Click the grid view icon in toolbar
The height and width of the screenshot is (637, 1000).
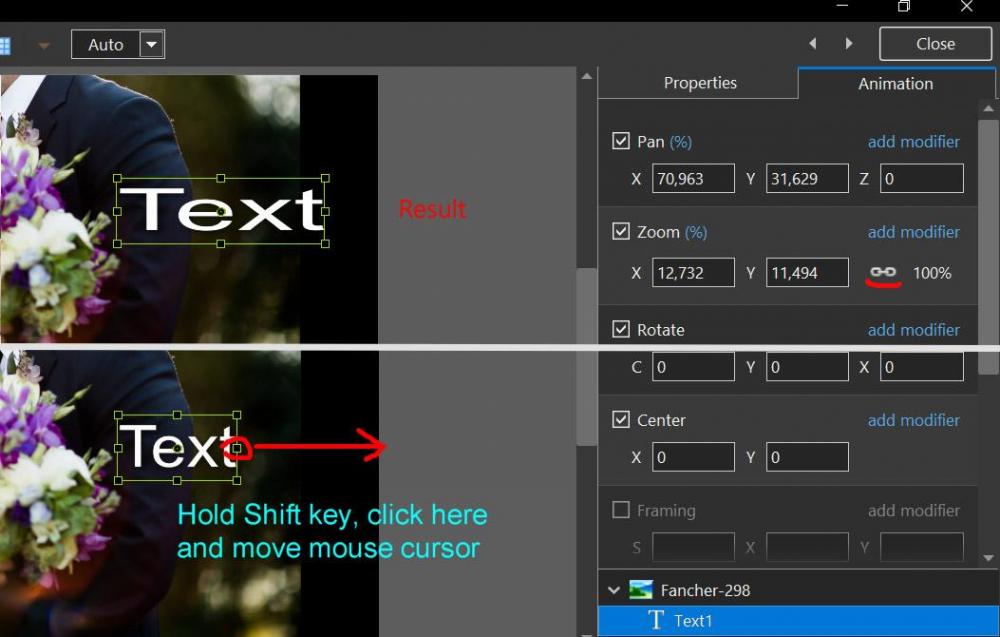pos(5,45)
